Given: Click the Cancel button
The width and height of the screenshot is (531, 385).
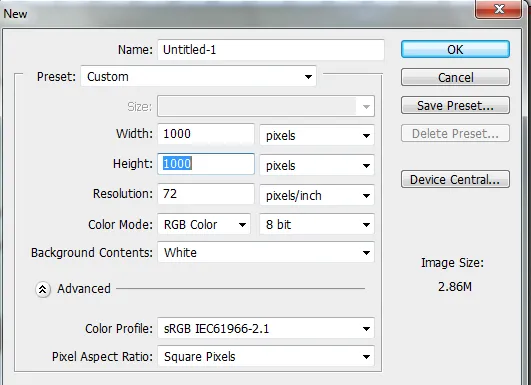Looking at the screenshot, I should coord(455,77).
